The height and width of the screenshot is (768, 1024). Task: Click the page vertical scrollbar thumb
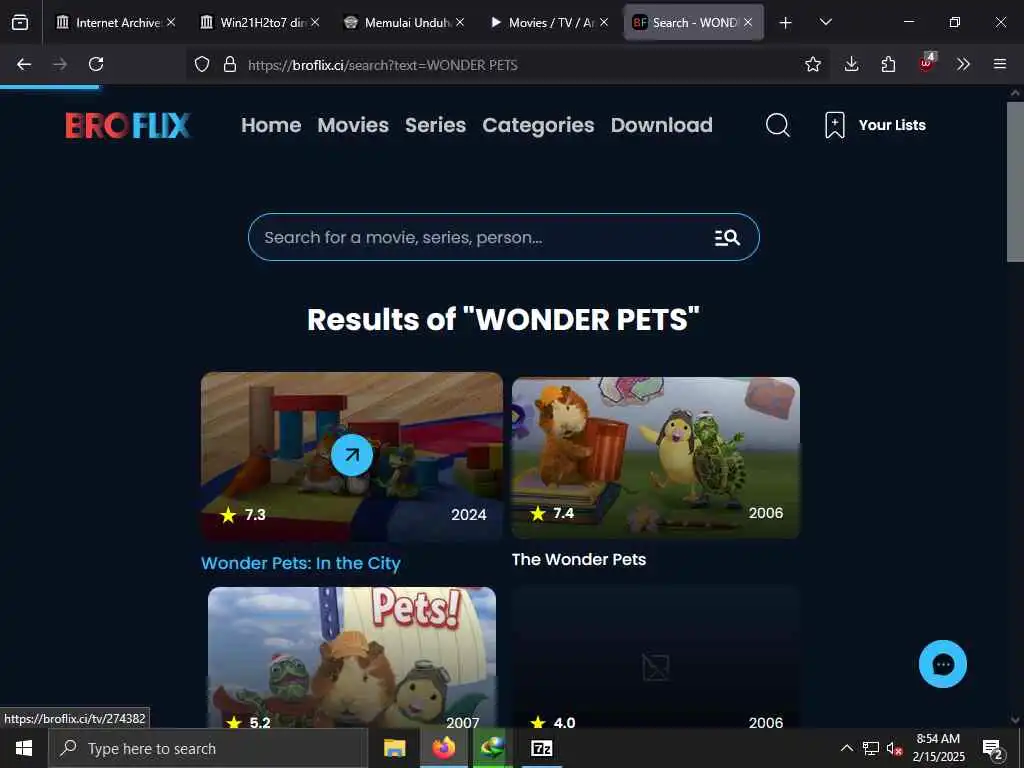[1015, 182]
